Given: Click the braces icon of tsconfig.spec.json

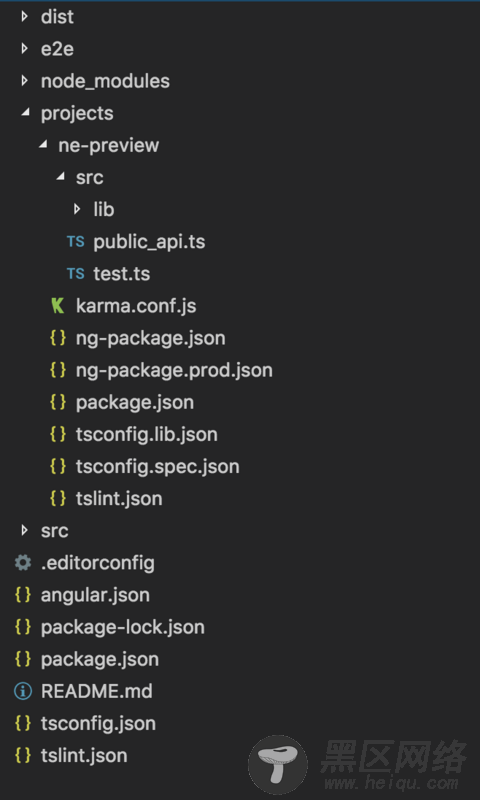Looking at the screenshot, I should (58, 466).
